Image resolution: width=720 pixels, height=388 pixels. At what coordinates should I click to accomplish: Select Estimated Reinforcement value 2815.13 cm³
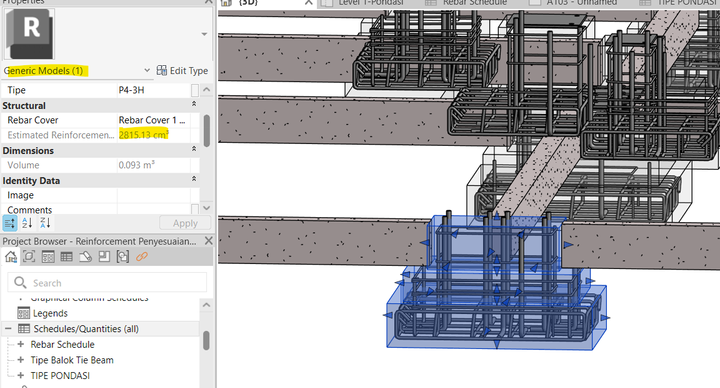(144, 135)
